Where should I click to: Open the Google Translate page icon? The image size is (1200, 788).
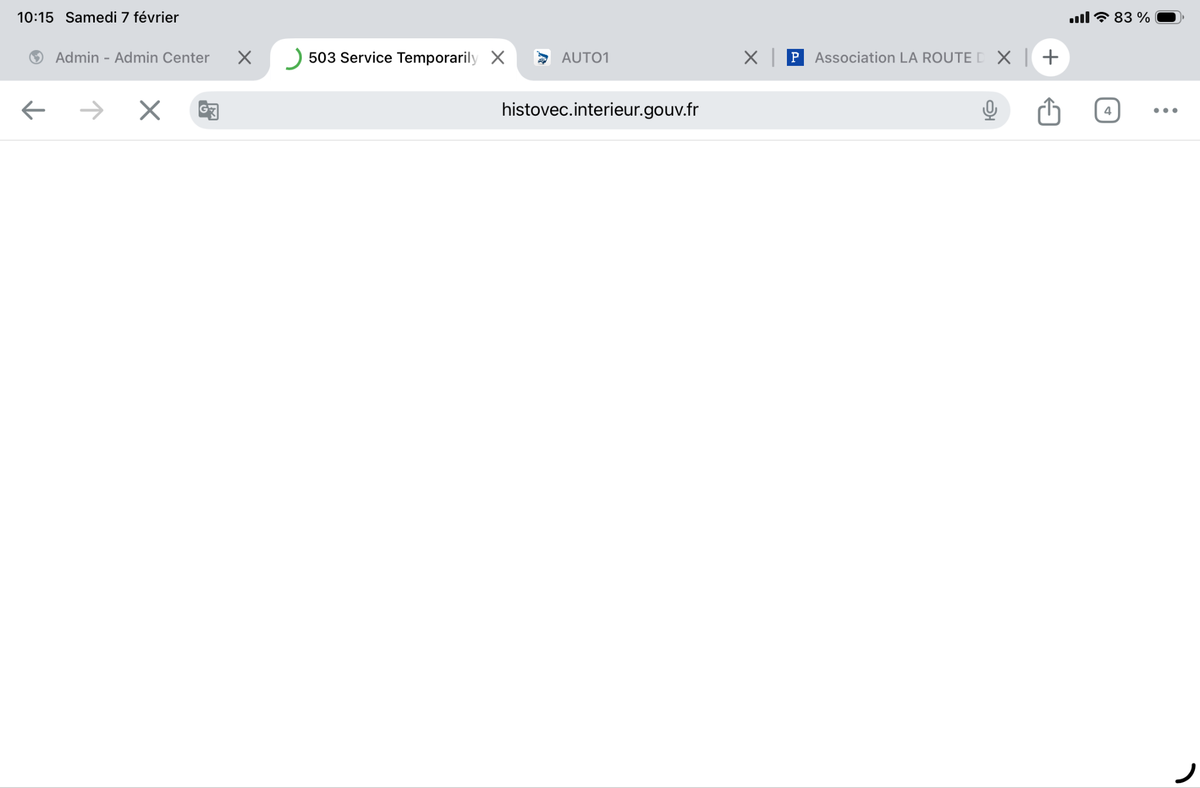(x=208, y=110)
